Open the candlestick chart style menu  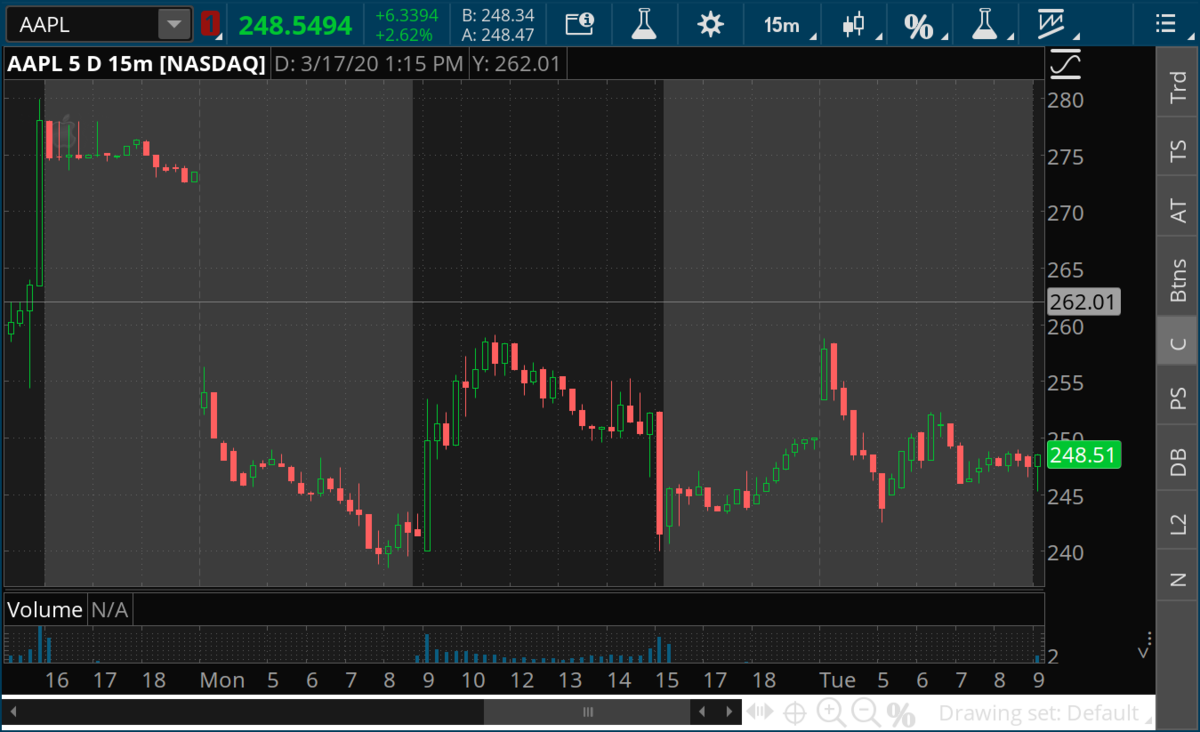pos(855,24)
